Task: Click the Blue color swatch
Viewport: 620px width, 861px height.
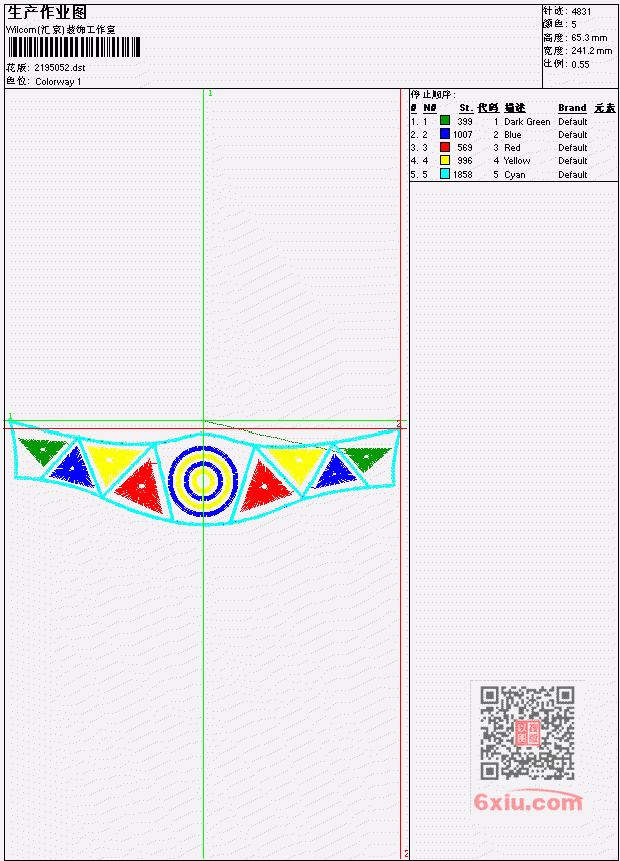Action: [x=445, y=133]
